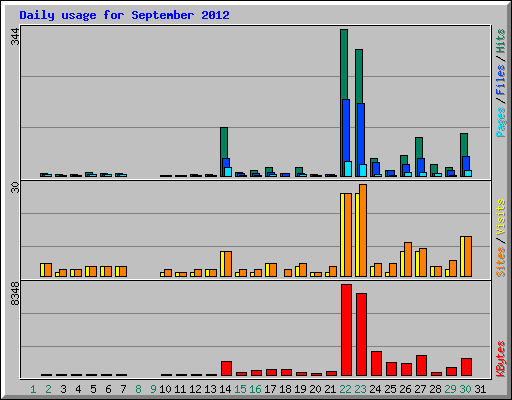Click day 1 on the x-axis

33,389
